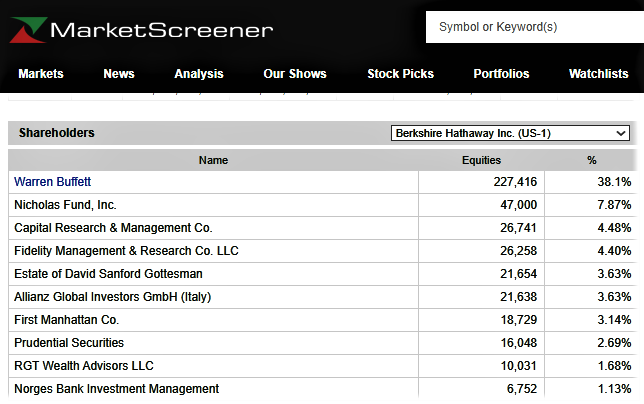
Task: Open the Analysis menu
Action: [x=199, y=73]
